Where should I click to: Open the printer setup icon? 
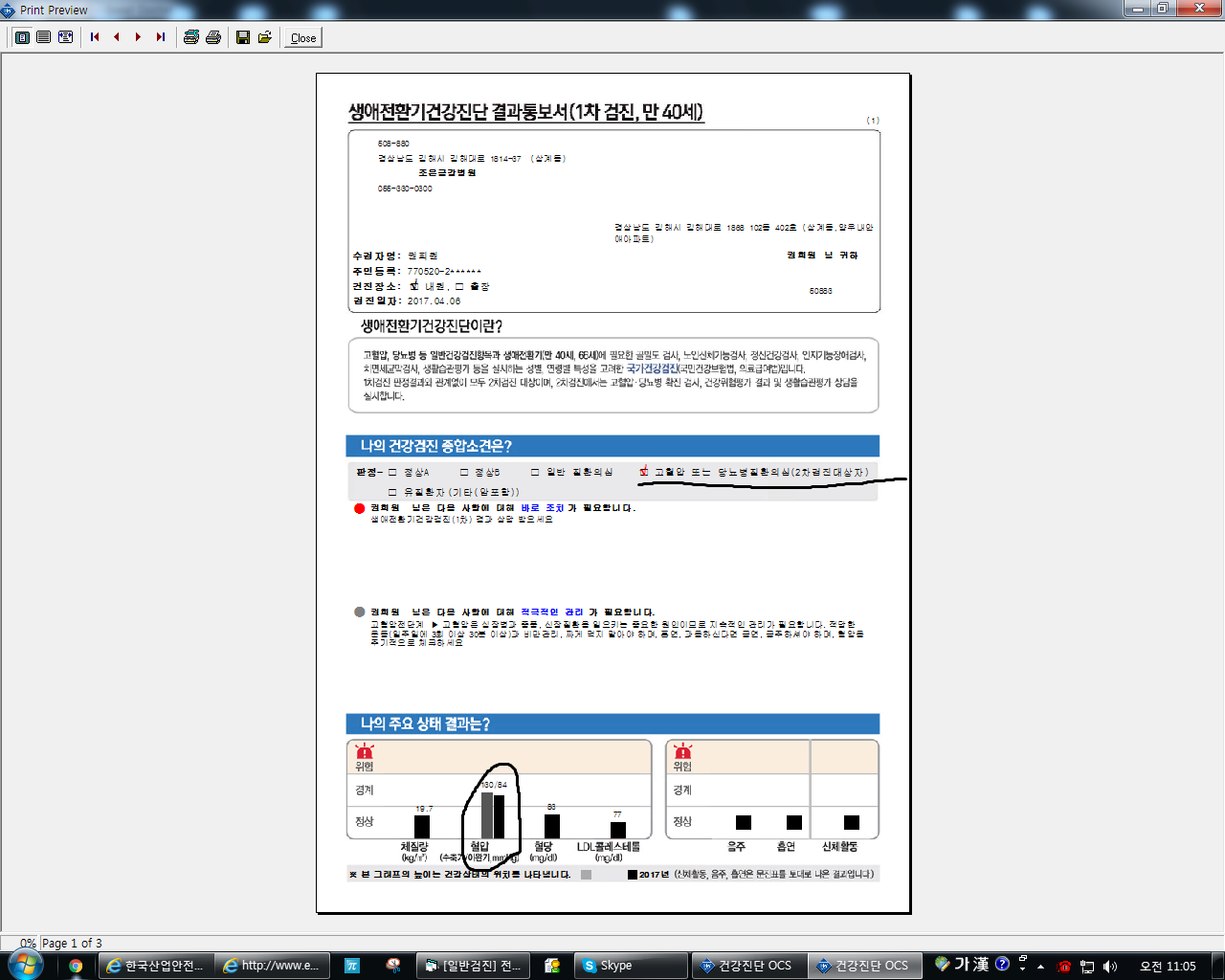[x=191, y=37]
